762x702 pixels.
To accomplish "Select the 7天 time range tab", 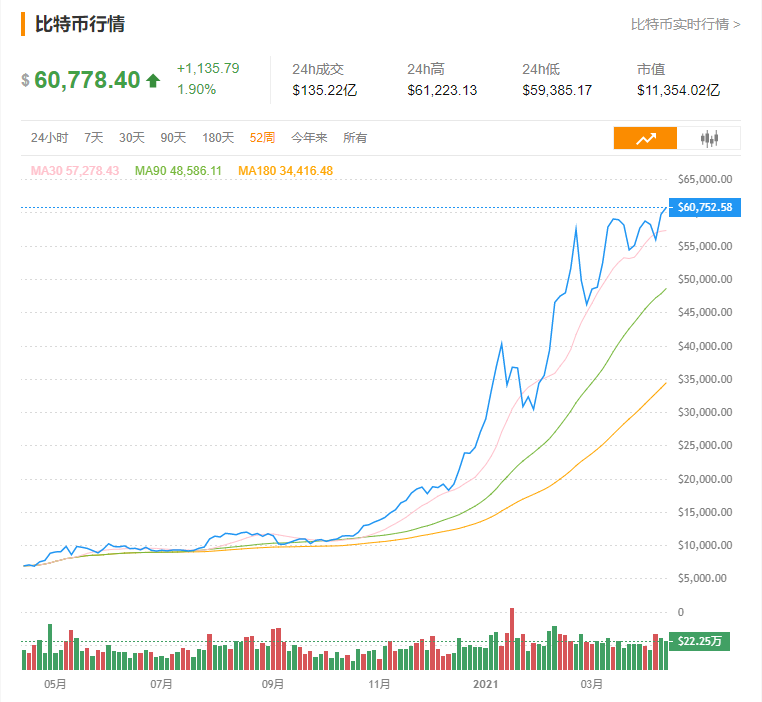I will [x=93, y=138].
